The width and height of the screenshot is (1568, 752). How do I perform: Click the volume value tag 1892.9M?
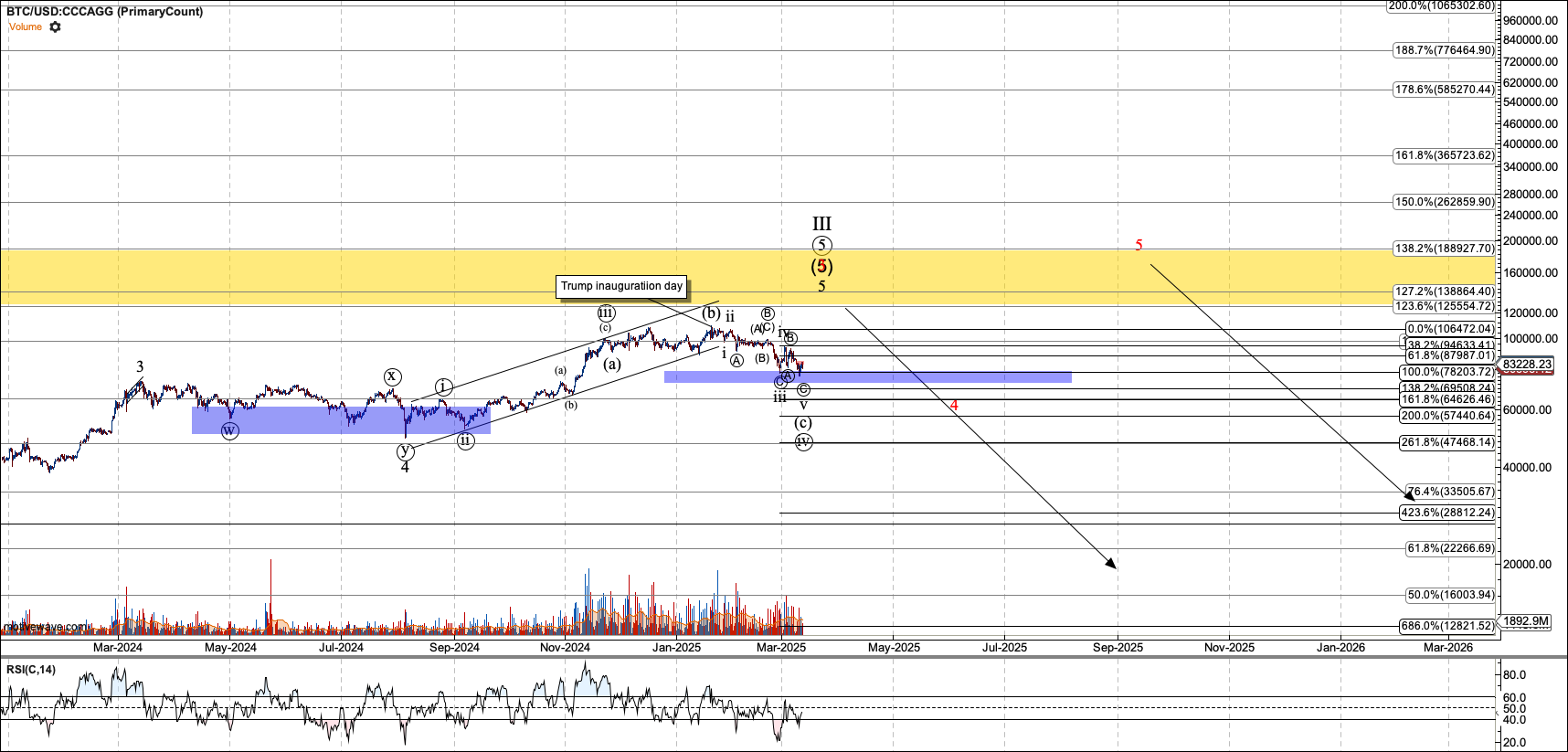coord(1526,621)
